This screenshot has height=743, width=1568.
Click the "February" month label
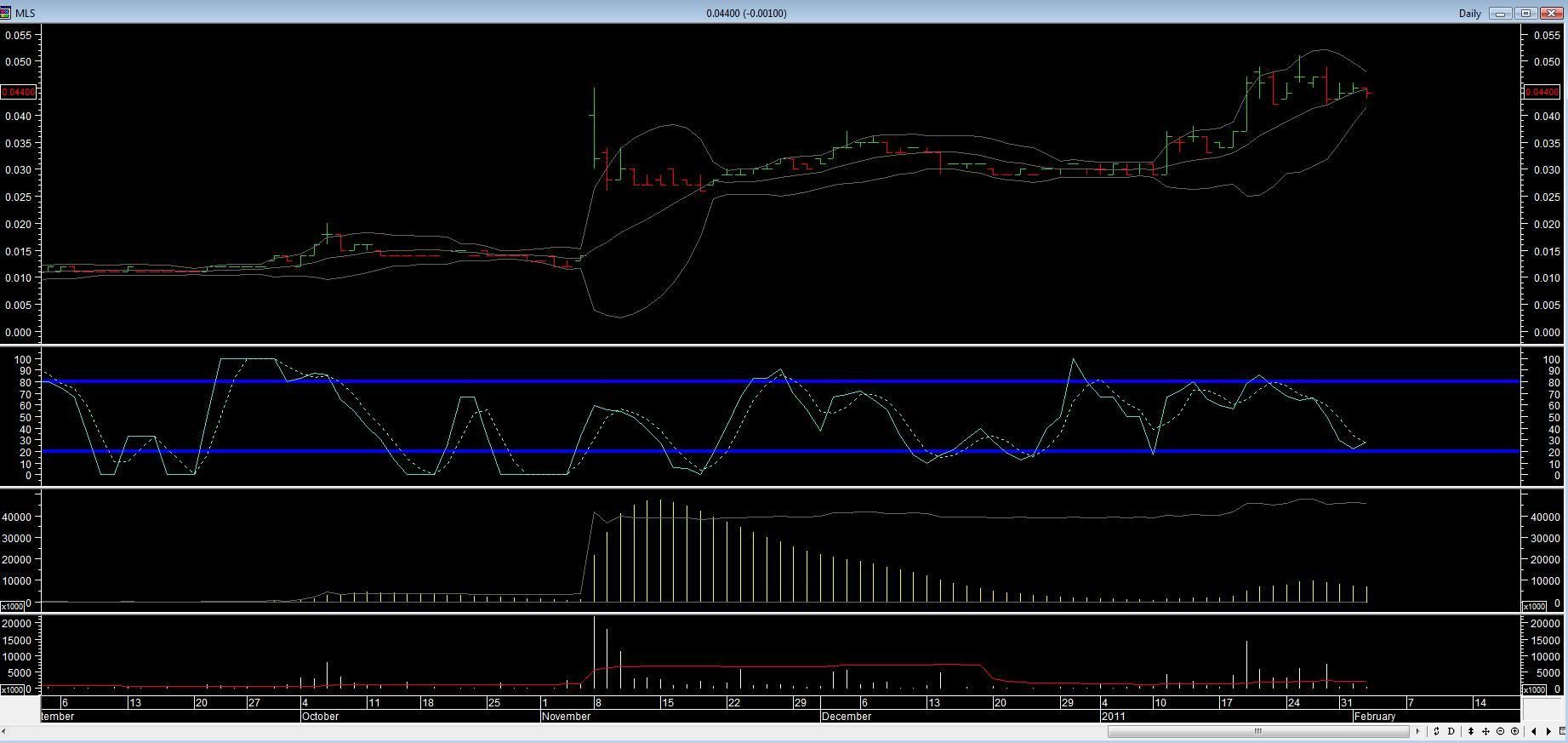pyautogui.click(x=1375, y=717)
